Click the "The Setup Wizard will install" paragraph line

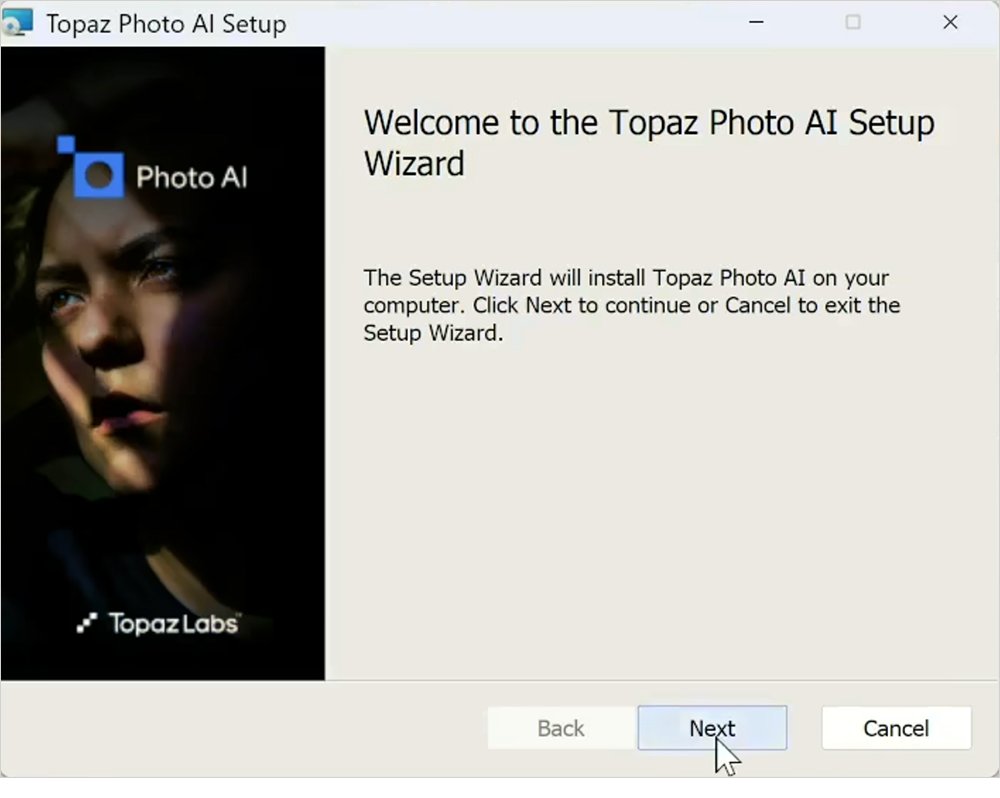click(x=626, y=278)
